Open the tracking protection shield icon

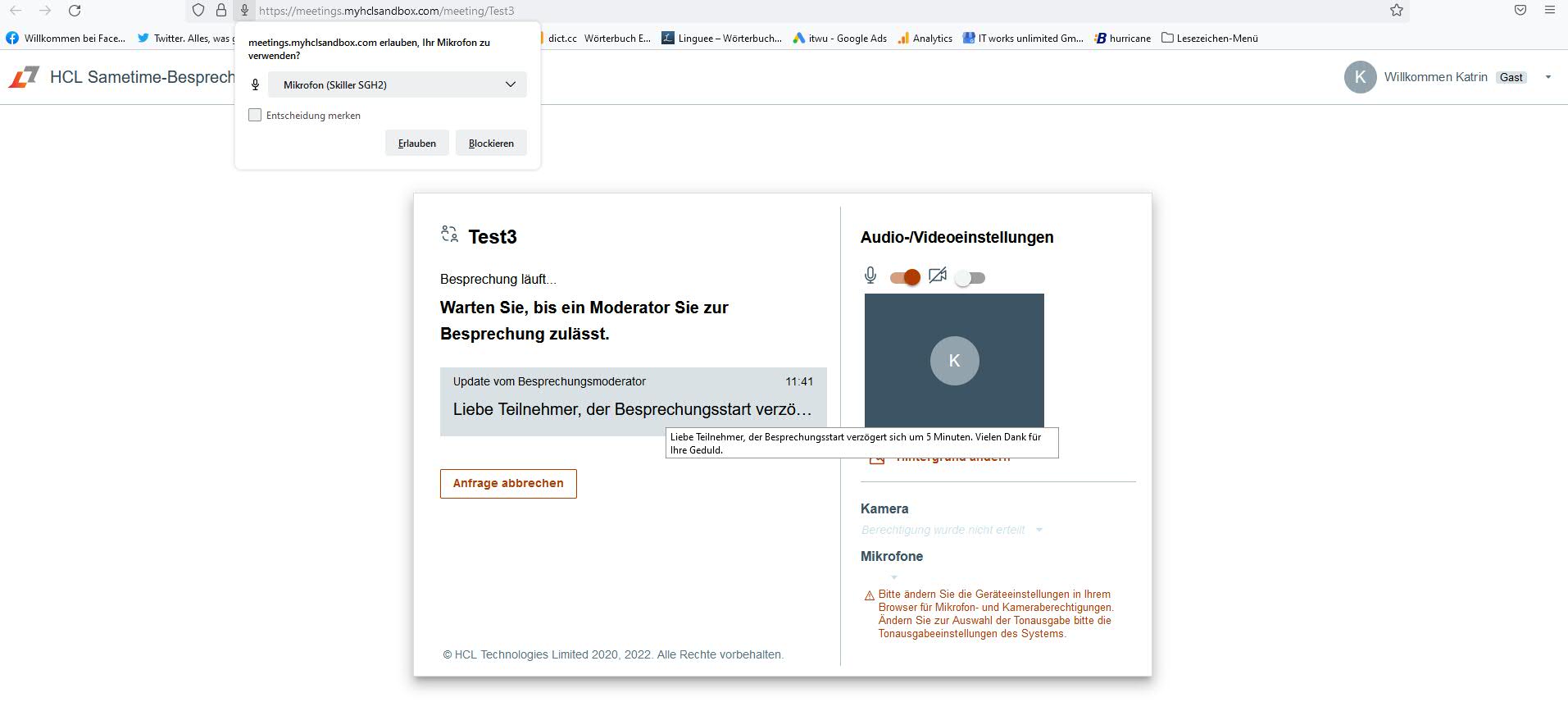pos(198,11)
